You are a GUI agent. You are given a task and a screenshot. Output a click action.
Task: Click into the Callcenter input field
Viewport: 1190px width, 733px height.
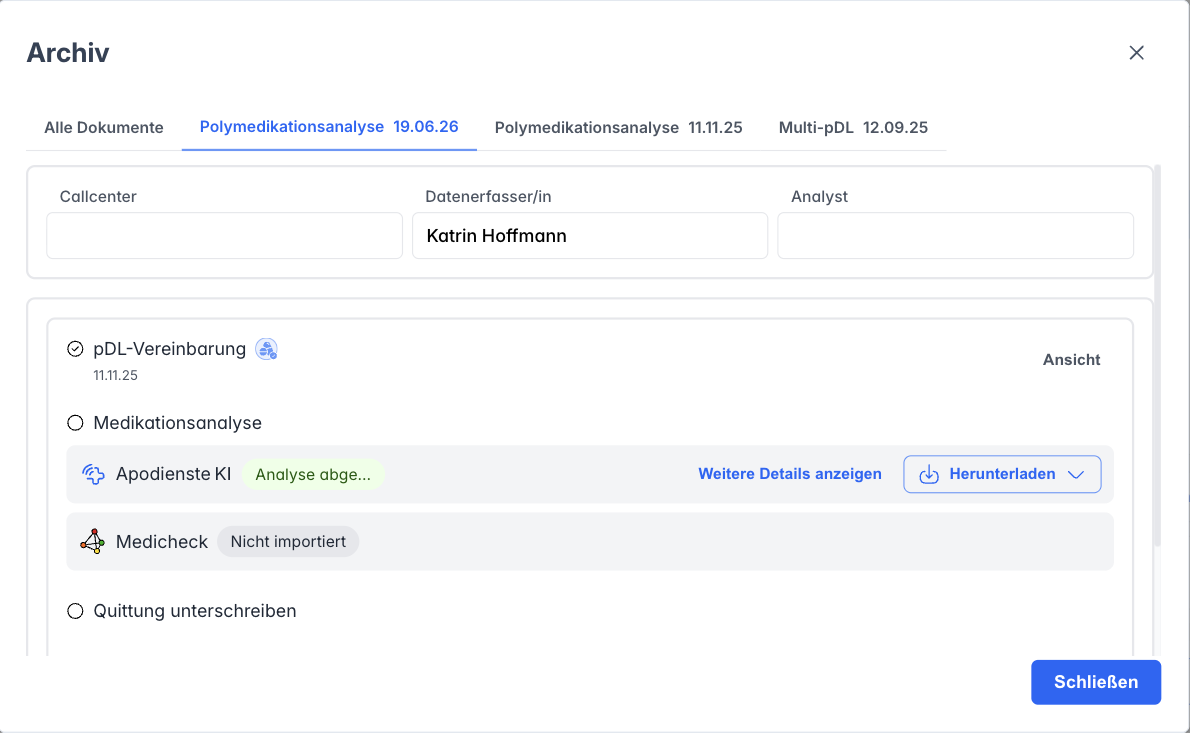coord(225,235)
